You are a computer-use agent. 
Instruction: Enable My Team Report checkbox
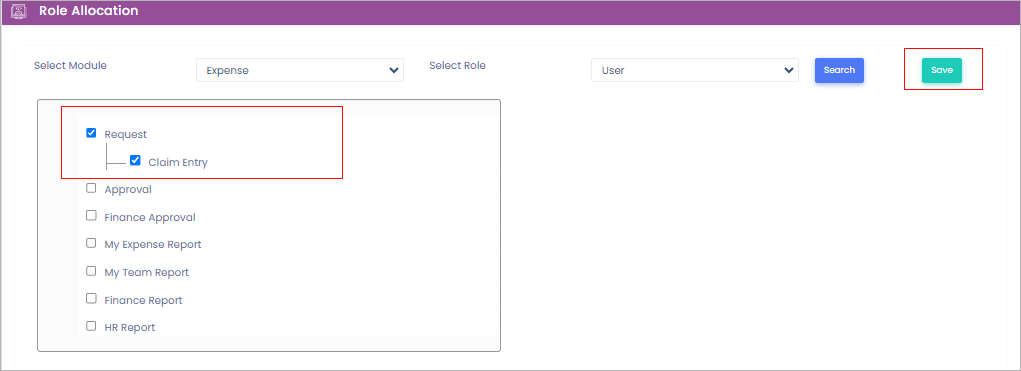pyautogui.click(x=91, y=271)
